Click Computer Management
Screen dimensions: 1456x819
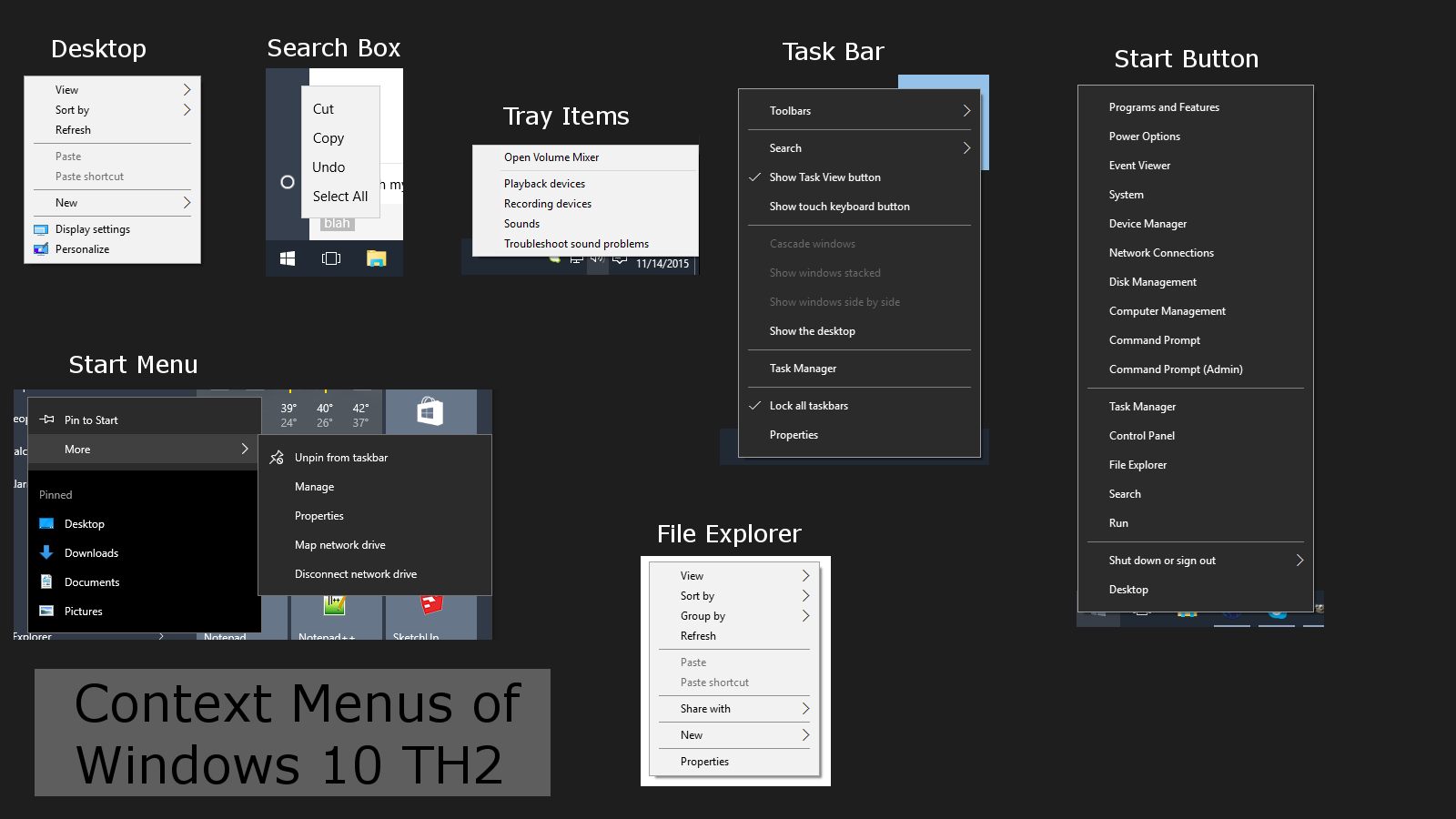(x=1168, y=311)
